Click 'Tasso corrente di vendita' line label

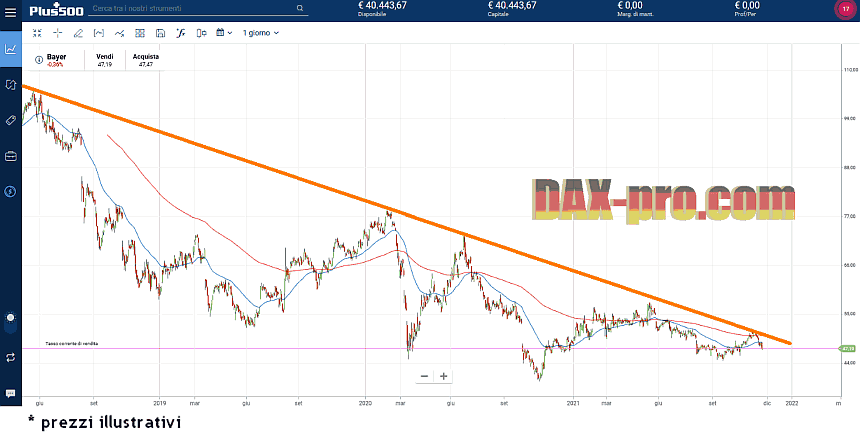coord(72,344)
